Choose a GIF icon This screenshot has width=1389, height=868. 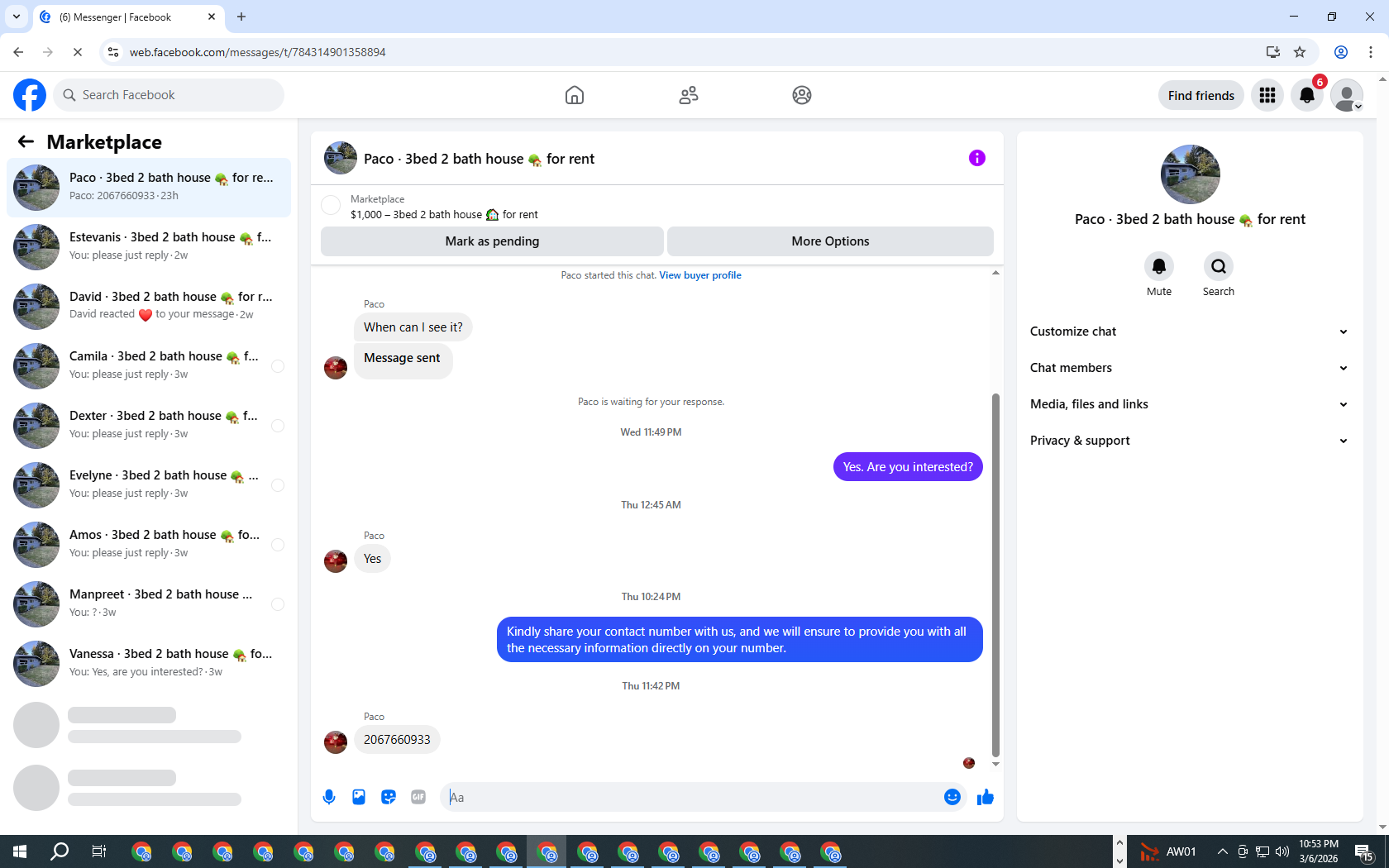tap(418, 797)
